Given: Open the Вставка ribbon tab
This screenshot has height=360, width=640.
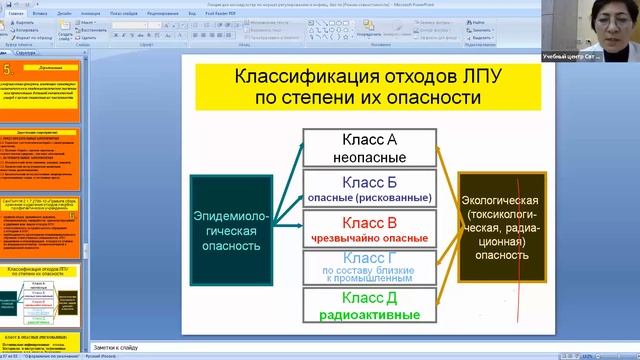Looking at the screenshot, I should click(40, 13).
